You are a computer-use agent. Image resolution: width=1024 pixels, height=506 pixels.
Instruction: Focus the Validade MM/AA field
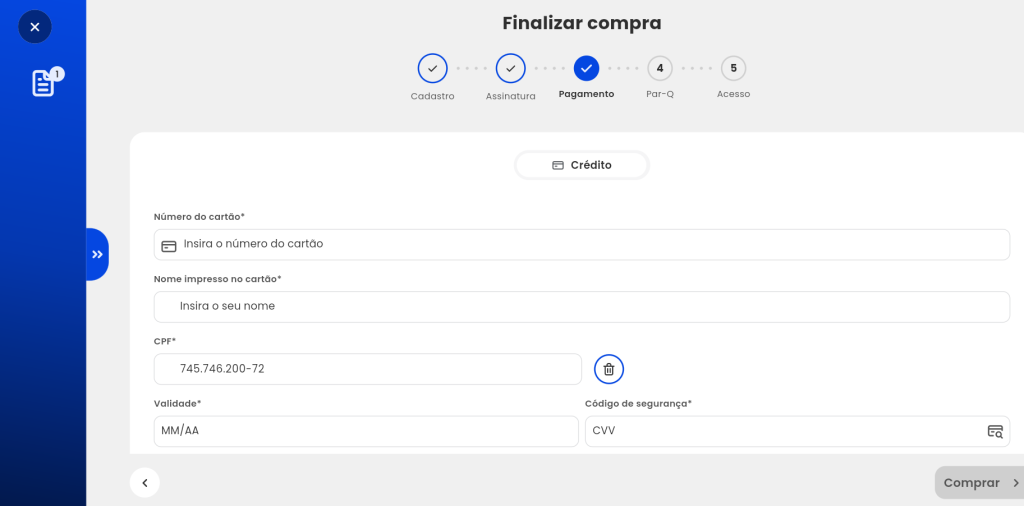(x=366, y=432)
